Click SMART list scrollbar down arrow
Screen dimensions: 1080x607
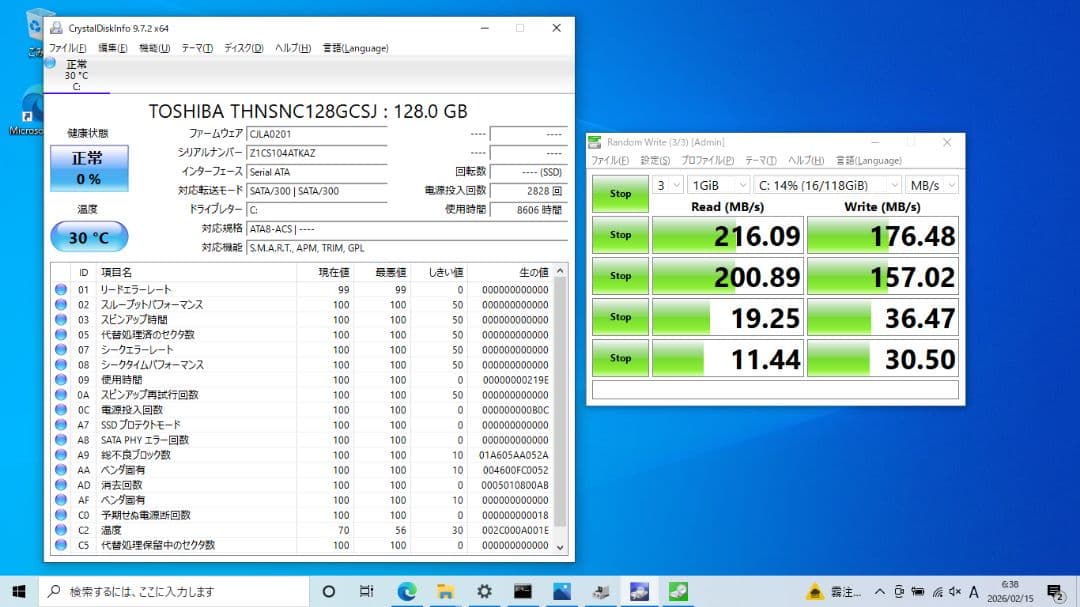point(560,547)
